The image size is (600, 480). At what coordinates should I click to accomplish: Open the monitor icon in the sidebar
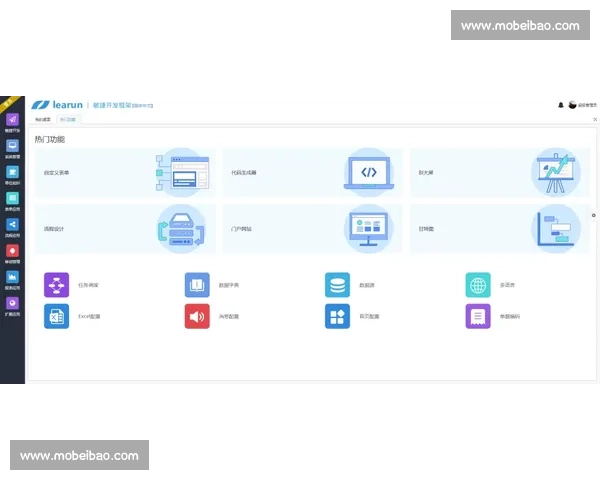[12, 147]
